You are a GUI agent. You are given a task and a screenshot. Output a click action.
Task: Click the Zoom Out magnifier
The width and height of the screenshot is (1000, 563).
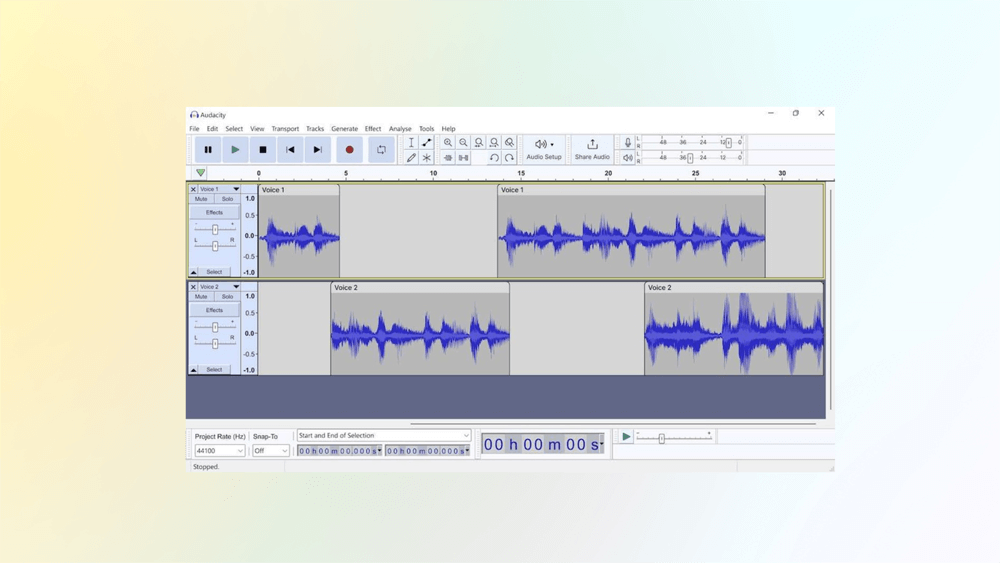coord(463,143)
